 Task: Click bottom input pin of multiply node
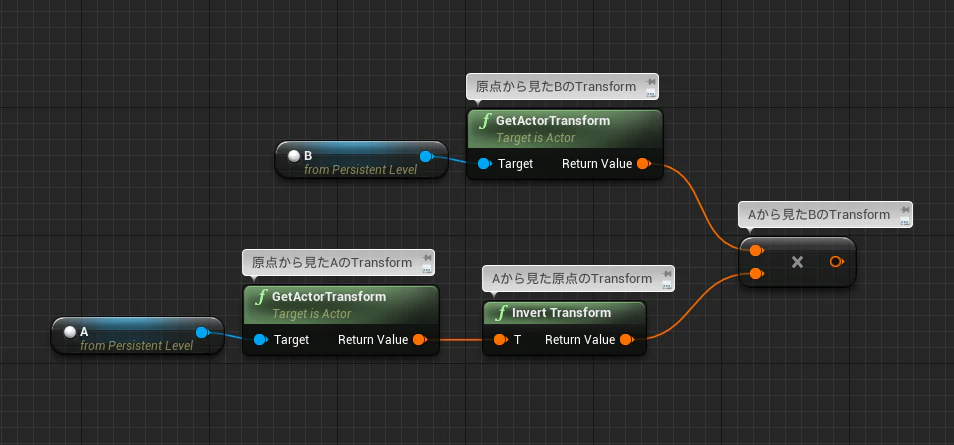point(756,274)
